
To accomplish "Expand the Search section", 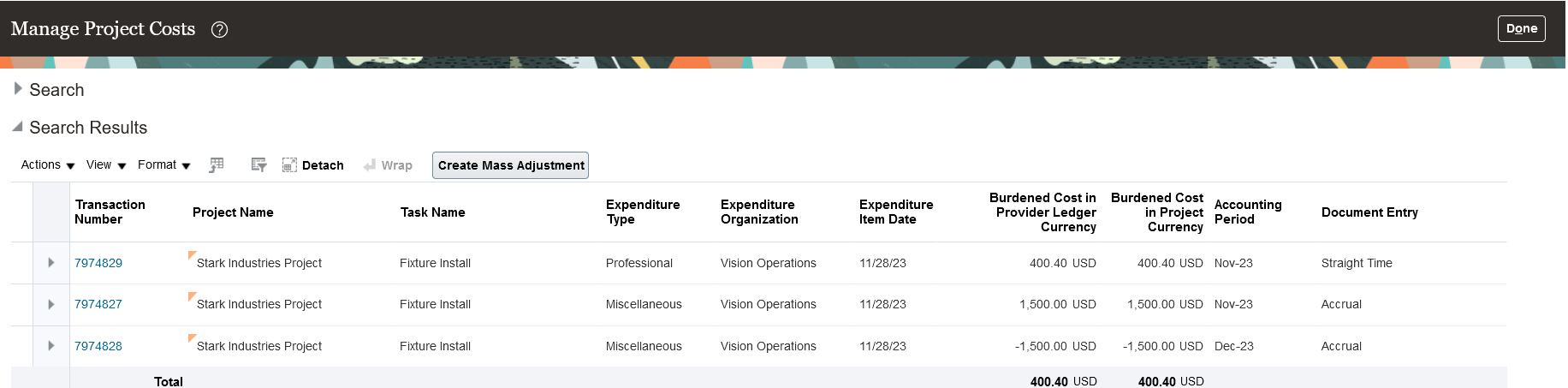I will pyautogui.click(x=18, y=88).
